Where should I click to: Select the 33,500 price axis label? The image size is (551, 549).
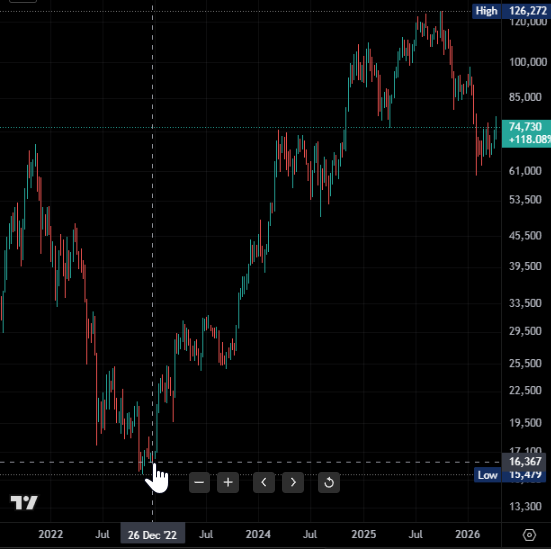click(x=525, y=303)
